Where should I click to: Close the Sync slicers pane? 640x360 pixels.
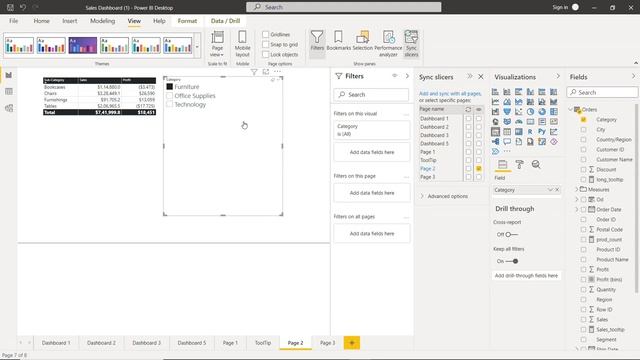coord(481,76)
